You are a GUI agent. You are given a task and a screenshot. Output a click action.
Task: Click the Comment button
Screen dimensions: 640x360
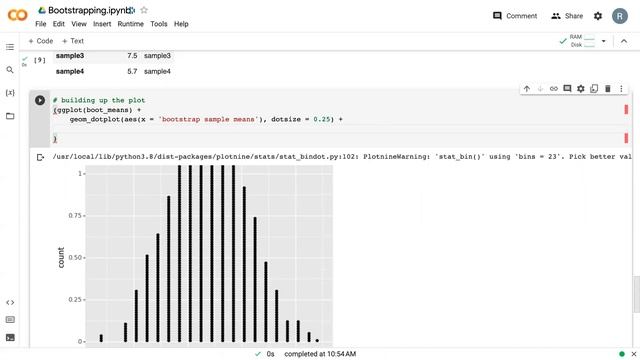(515, 16)
